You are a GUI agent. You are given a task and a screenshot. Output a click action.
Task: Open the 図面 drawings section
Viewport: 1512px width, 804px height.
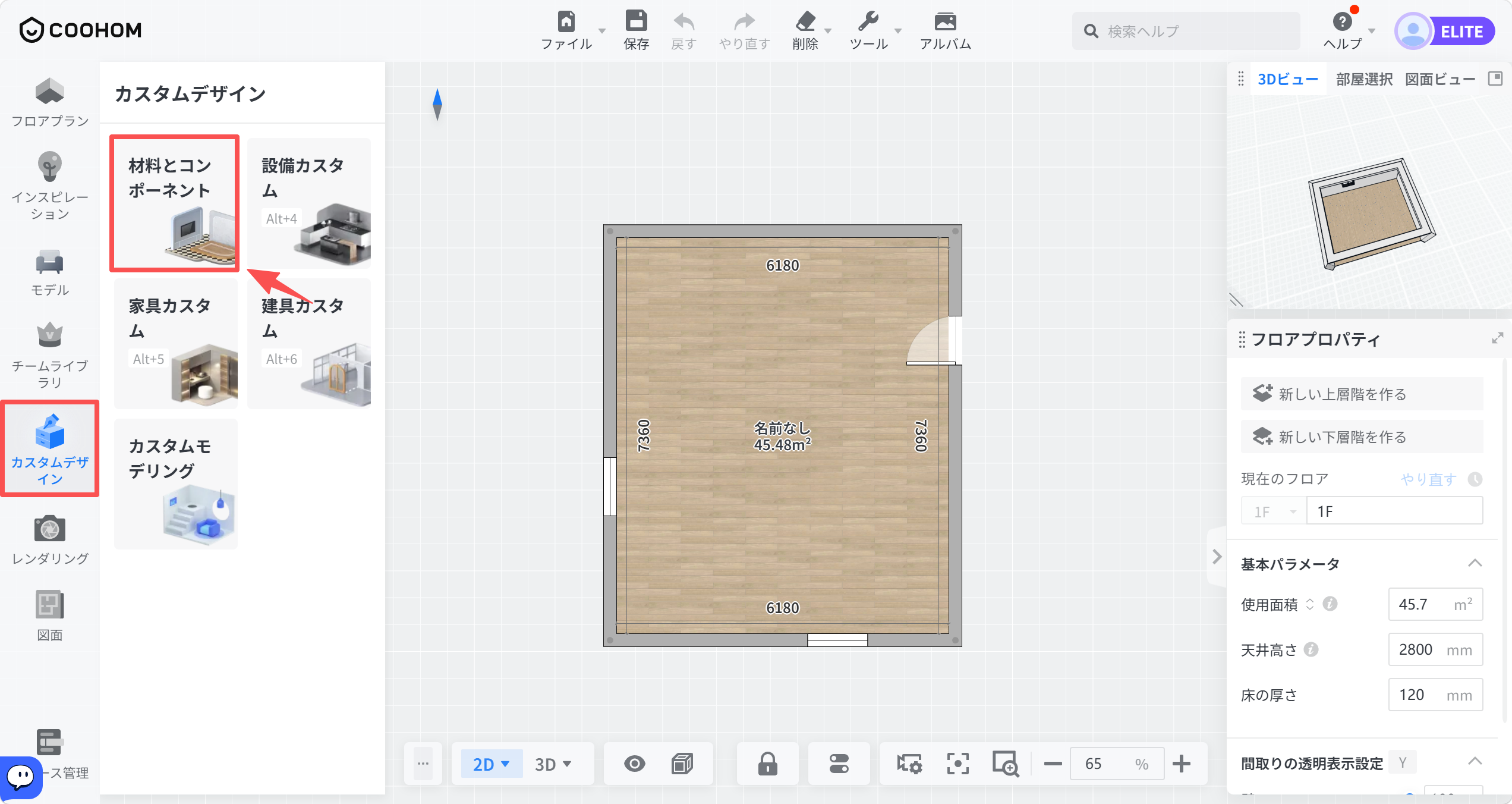click(50, 616)
